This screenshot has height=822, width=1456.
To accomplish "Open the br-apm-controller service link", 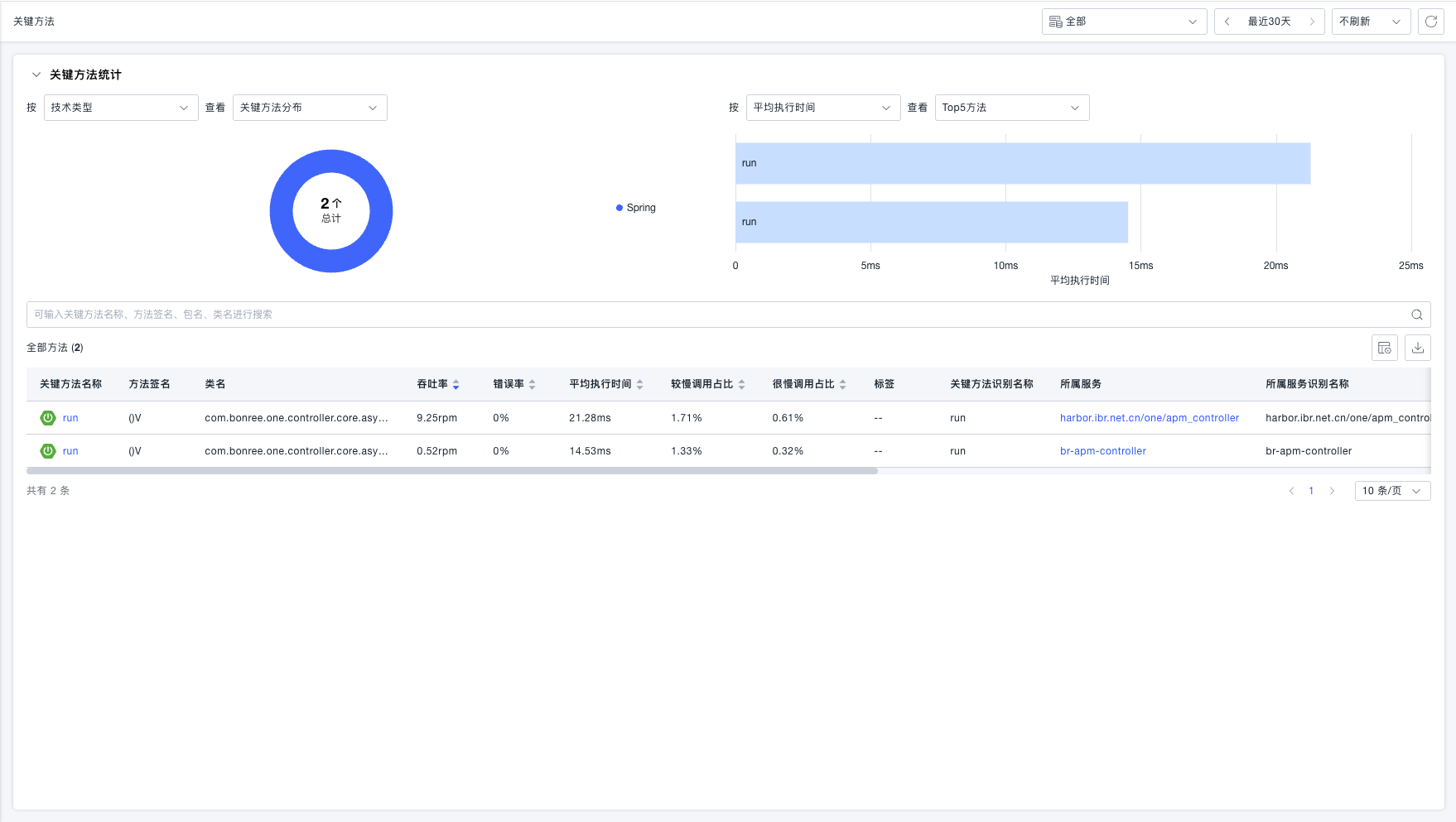I will pyautogui.click(x=1102, y=451).
